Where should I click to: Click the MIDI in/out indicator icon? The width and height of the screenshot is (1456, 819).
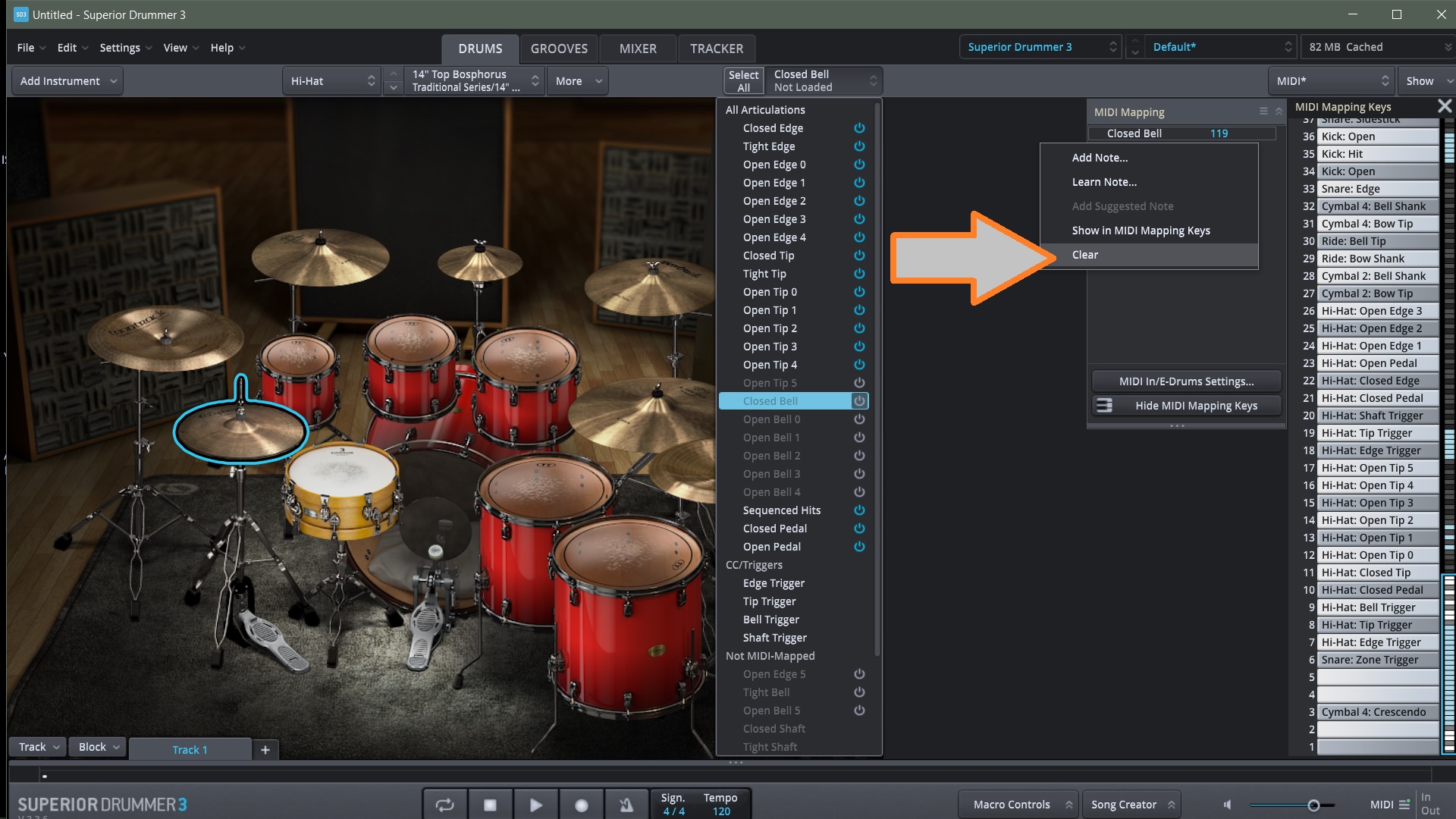(x=1404, y=805)
